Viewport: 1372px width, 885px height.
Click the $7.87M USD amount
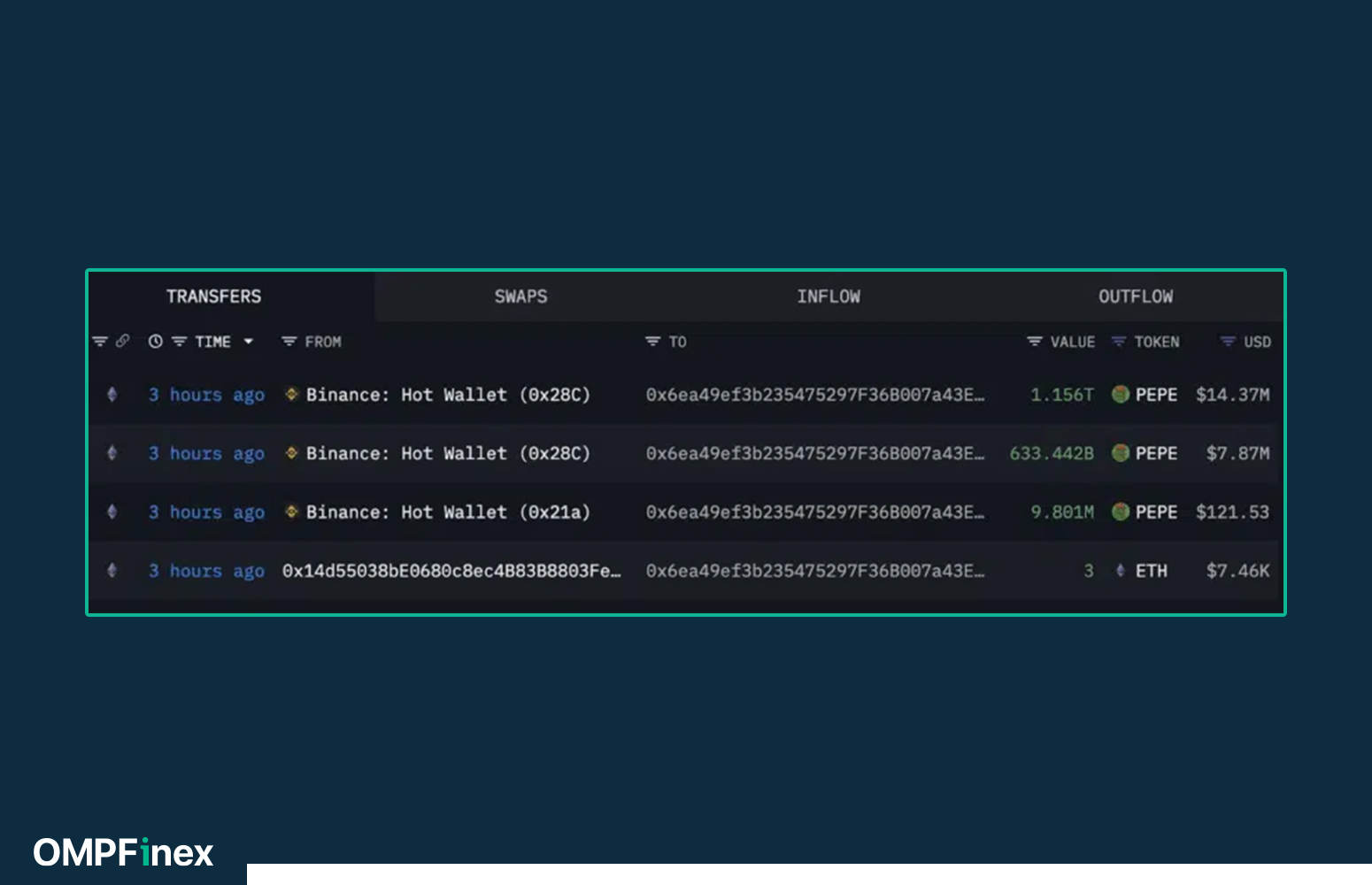pyautogui.click(x=1237, y=453)
